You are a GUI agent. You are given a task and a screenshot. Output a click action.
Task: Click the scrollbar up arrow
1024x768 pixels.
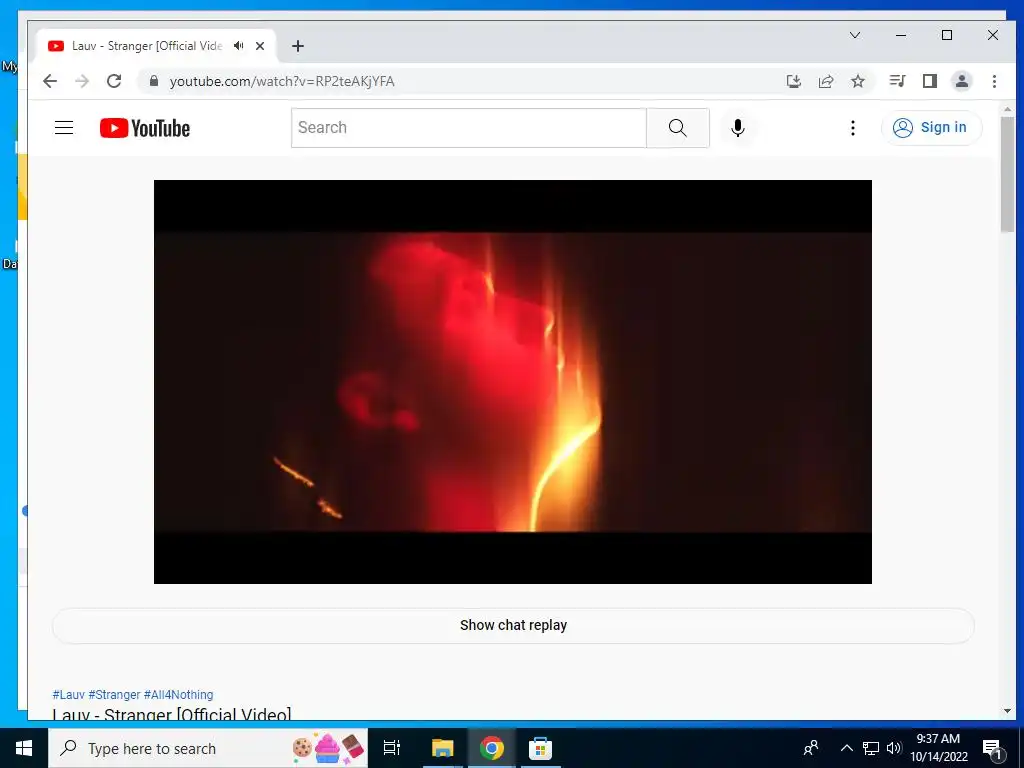[1007, 109]
